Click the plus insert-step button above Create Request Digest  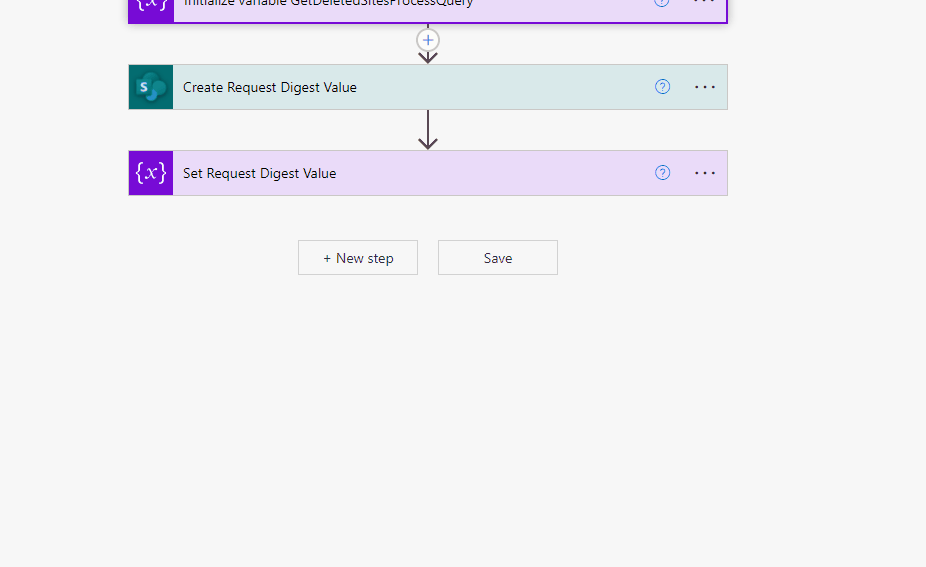point(428,40)
